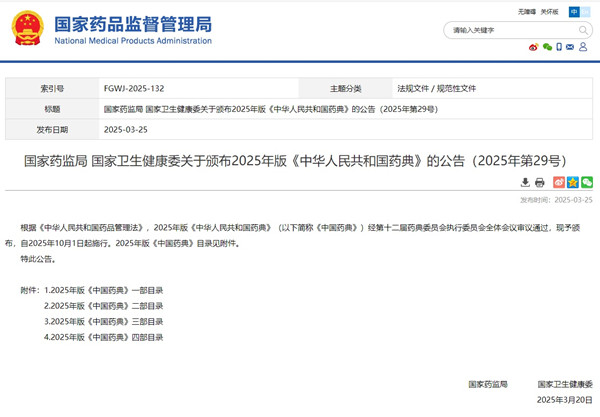
Task: Click the 国家药品监督管理局 site title
Action: point(133,24)
